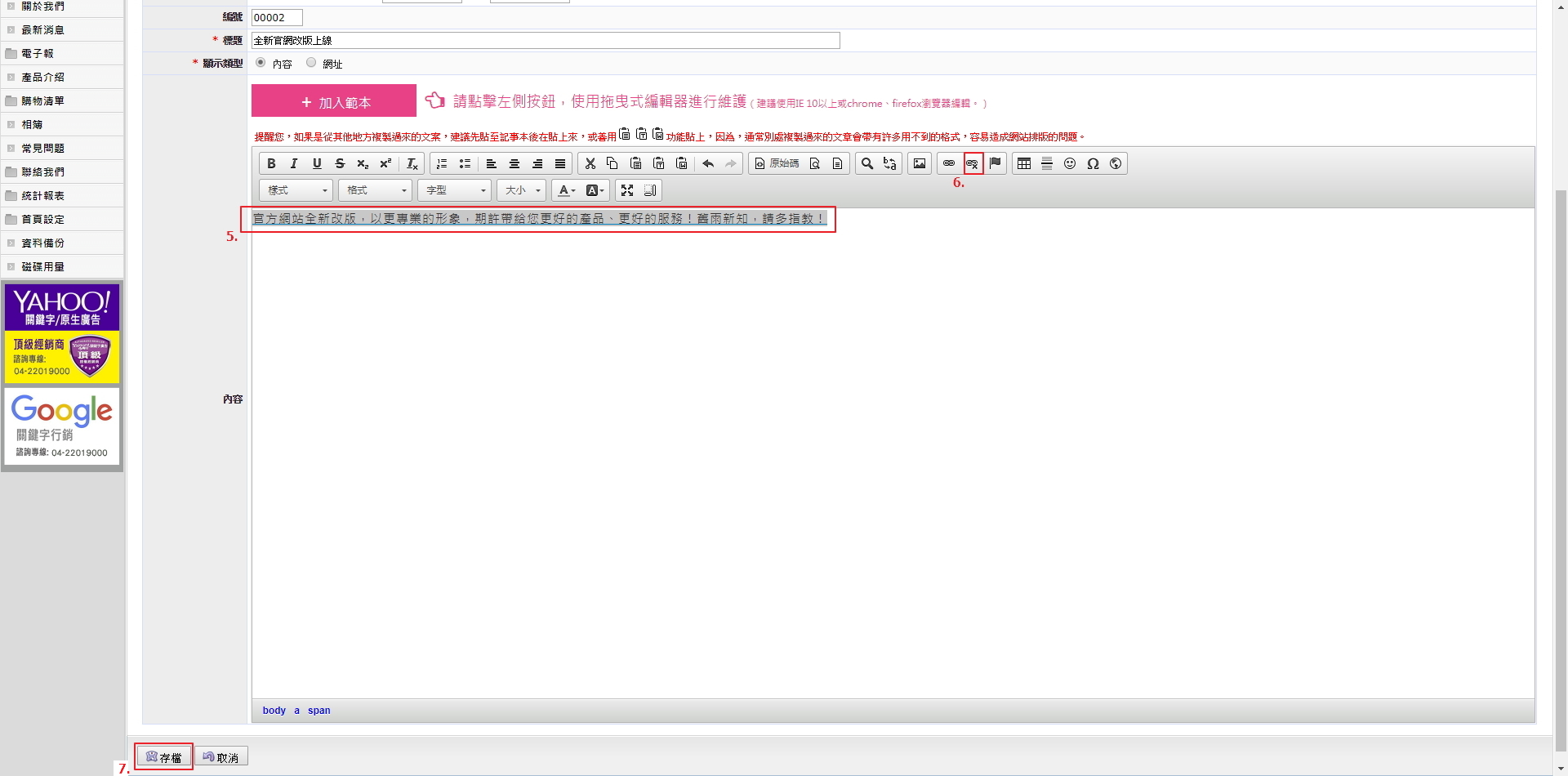Select the 內容 radio button

coord(261,63)
